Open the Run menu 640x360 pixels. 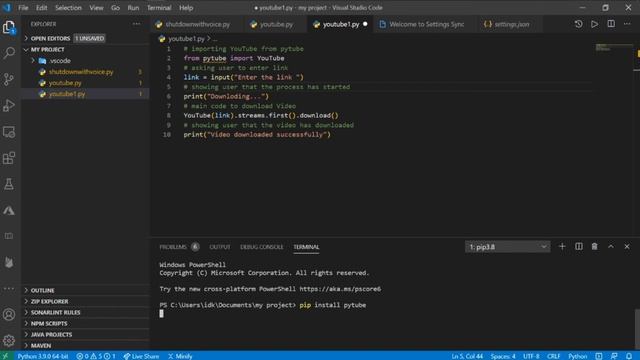click(133, 8)
